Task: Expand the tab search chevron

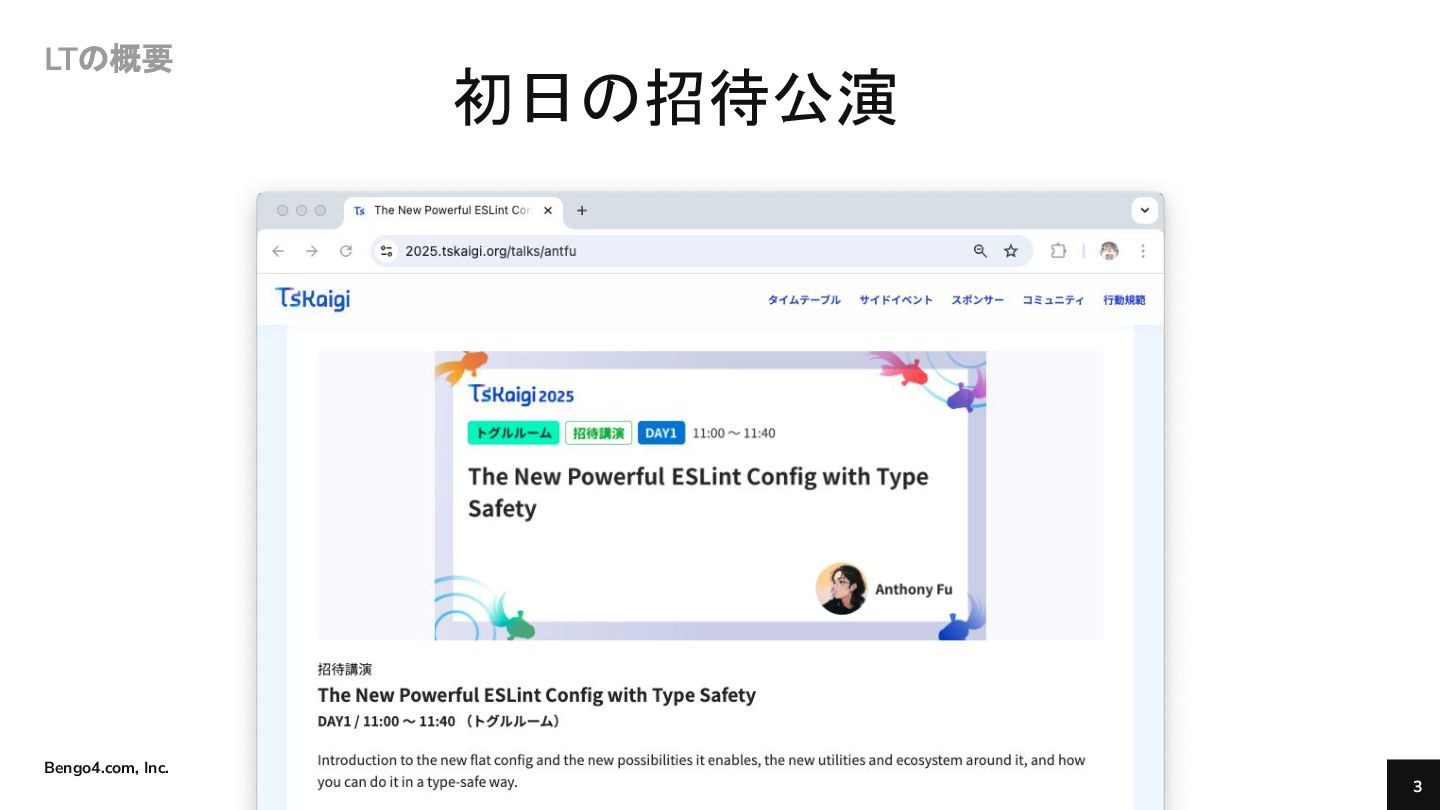Action: coord(1145,211)
